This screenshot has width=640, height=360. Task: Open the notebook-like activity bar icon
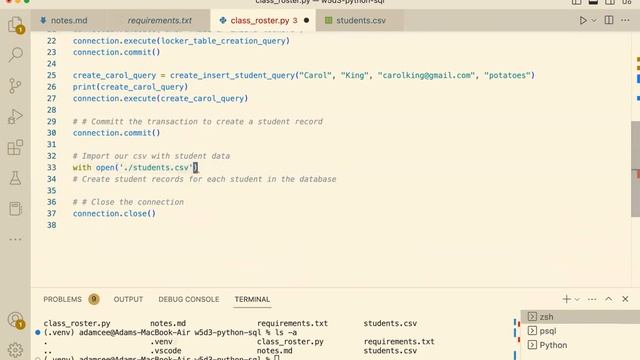point(16,209)
